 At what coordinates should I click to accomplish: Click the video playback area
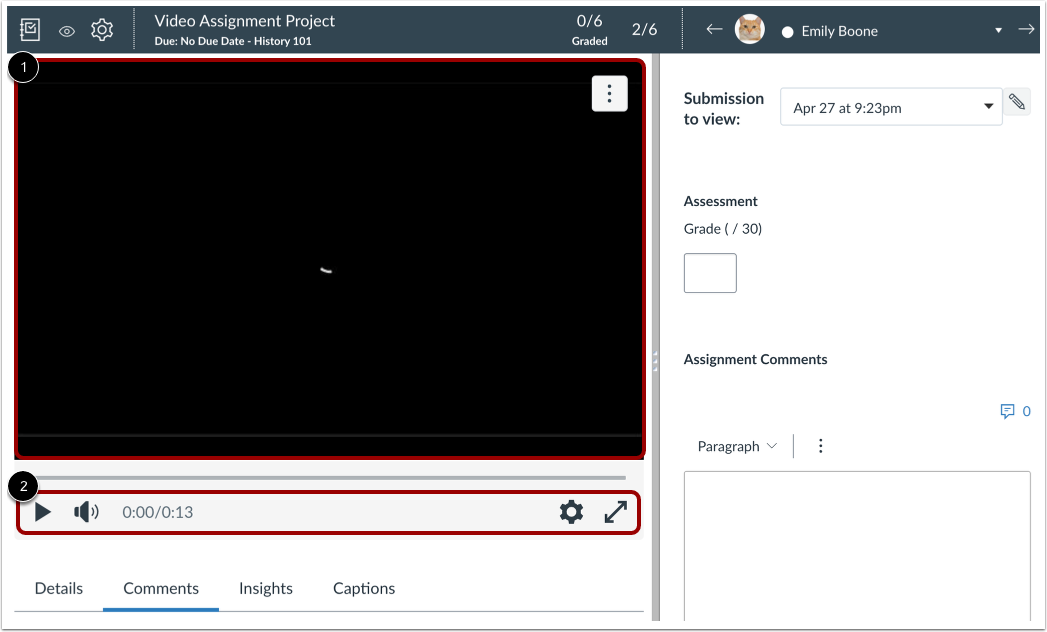329,259
